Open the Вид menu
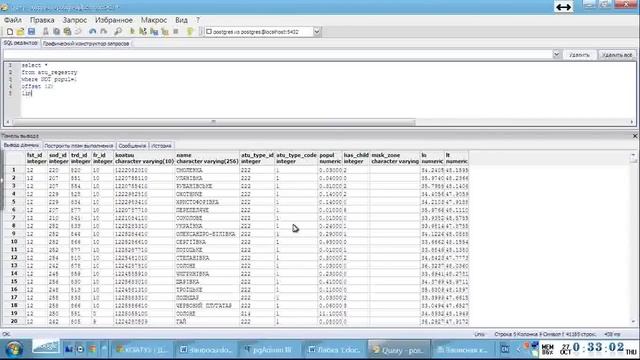The height and width of the screenshot is (360, 640). tap(181, 20)
